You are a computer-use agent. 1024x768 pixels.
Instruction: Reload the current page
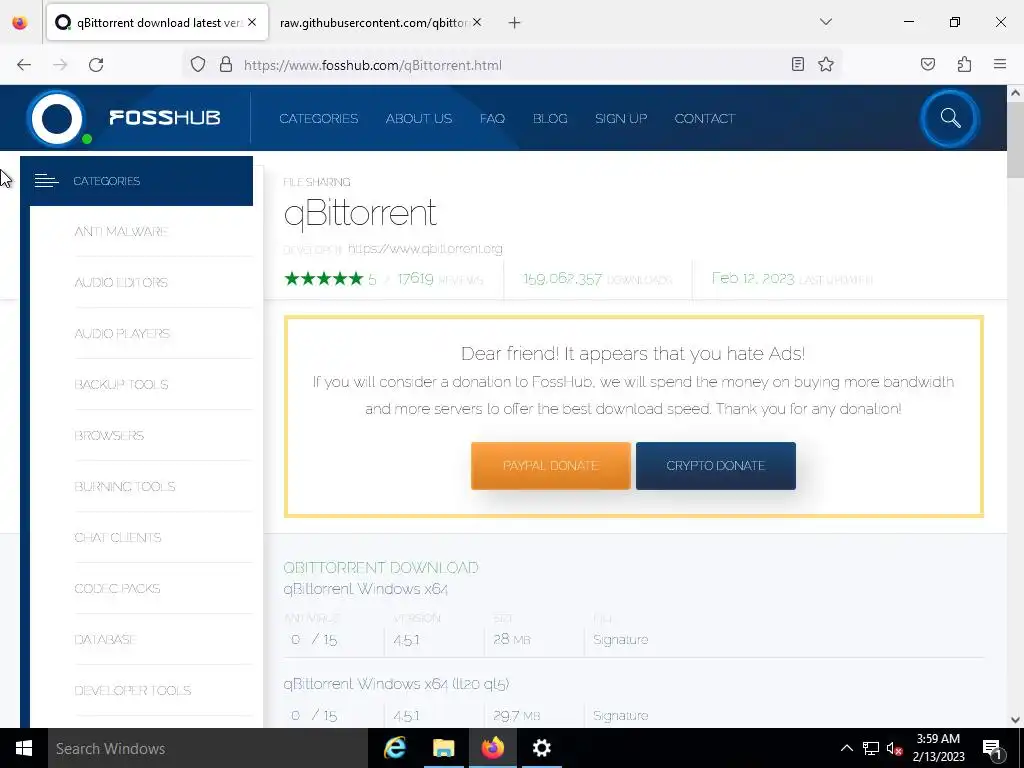96,65
